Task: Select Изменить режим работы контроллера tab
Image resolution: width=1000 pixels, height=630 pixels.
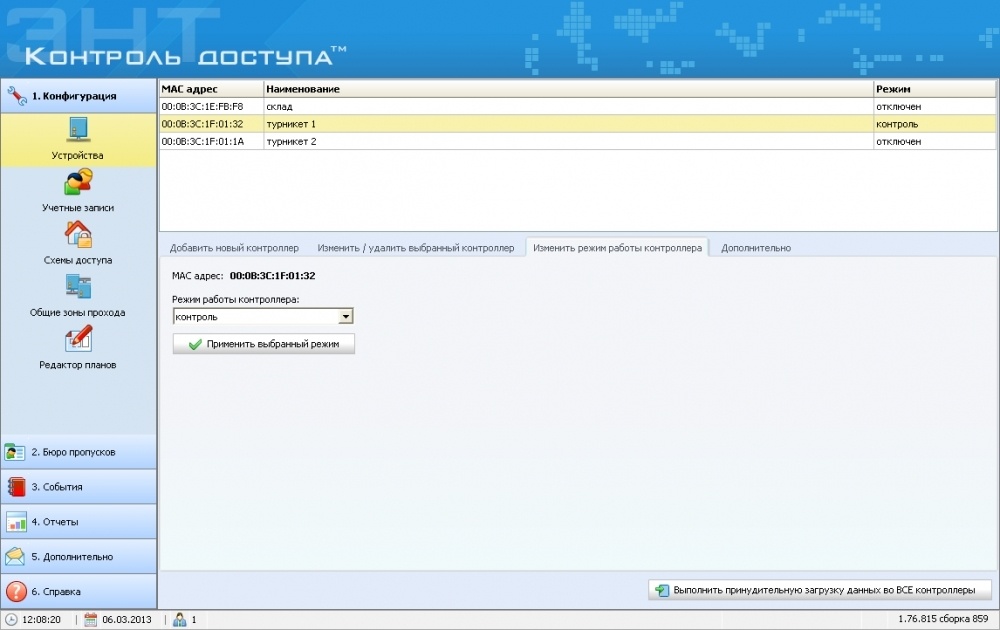Action: click(617, 248)
